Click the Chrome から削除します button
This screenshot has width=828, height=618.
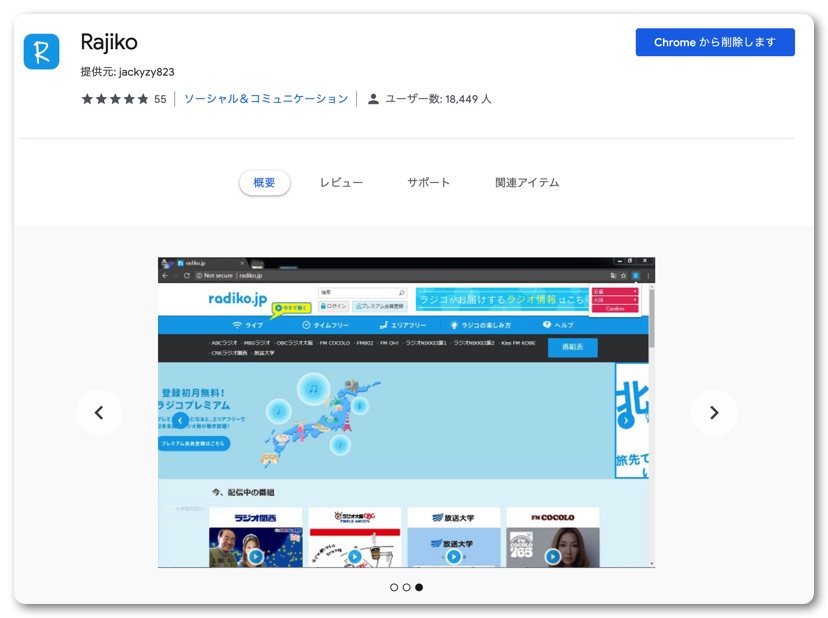[715, 42]
